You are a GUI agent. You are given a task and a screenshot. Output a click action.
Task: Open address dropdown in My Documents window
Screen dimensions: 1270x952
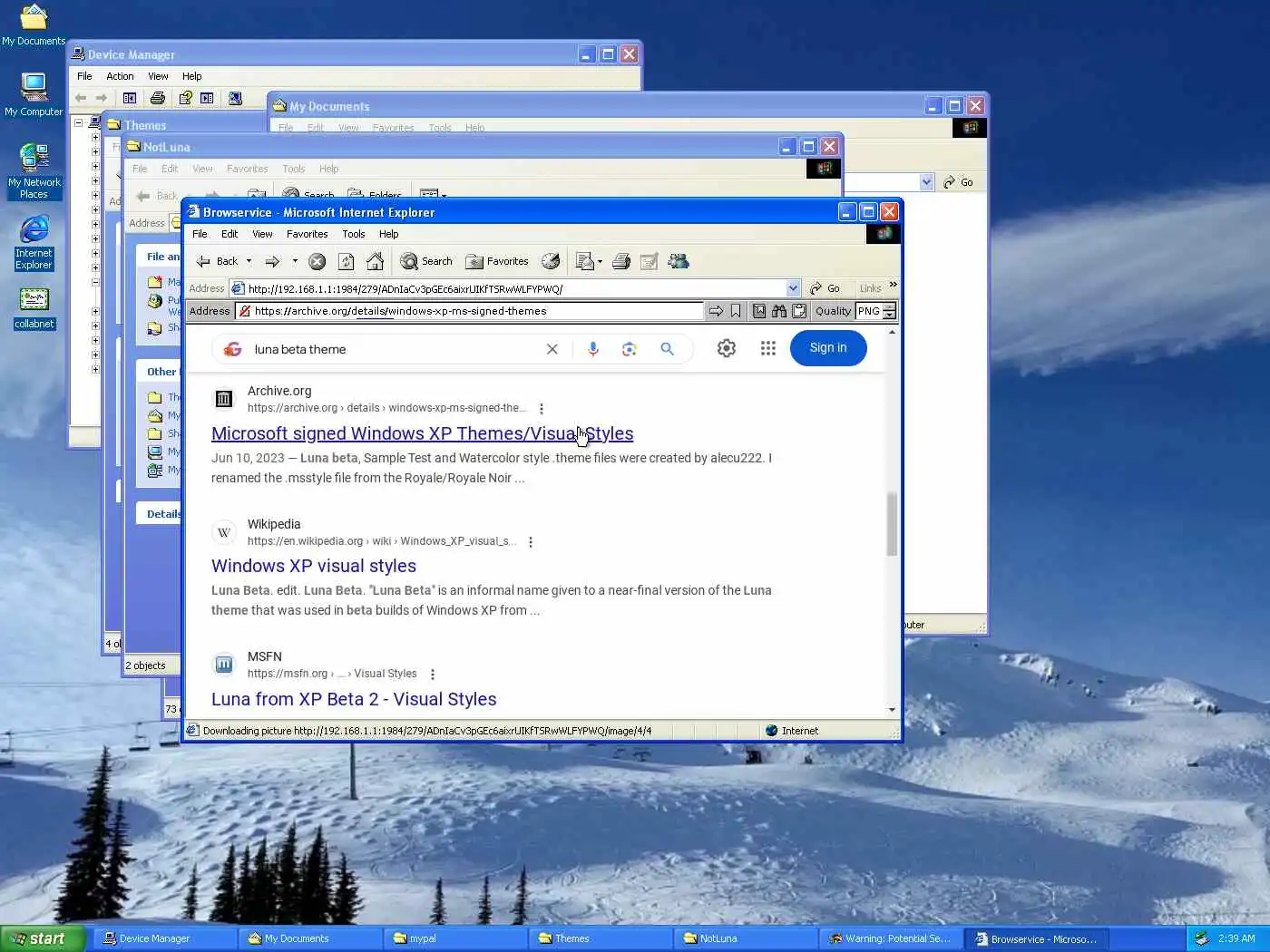click(926, 182)
